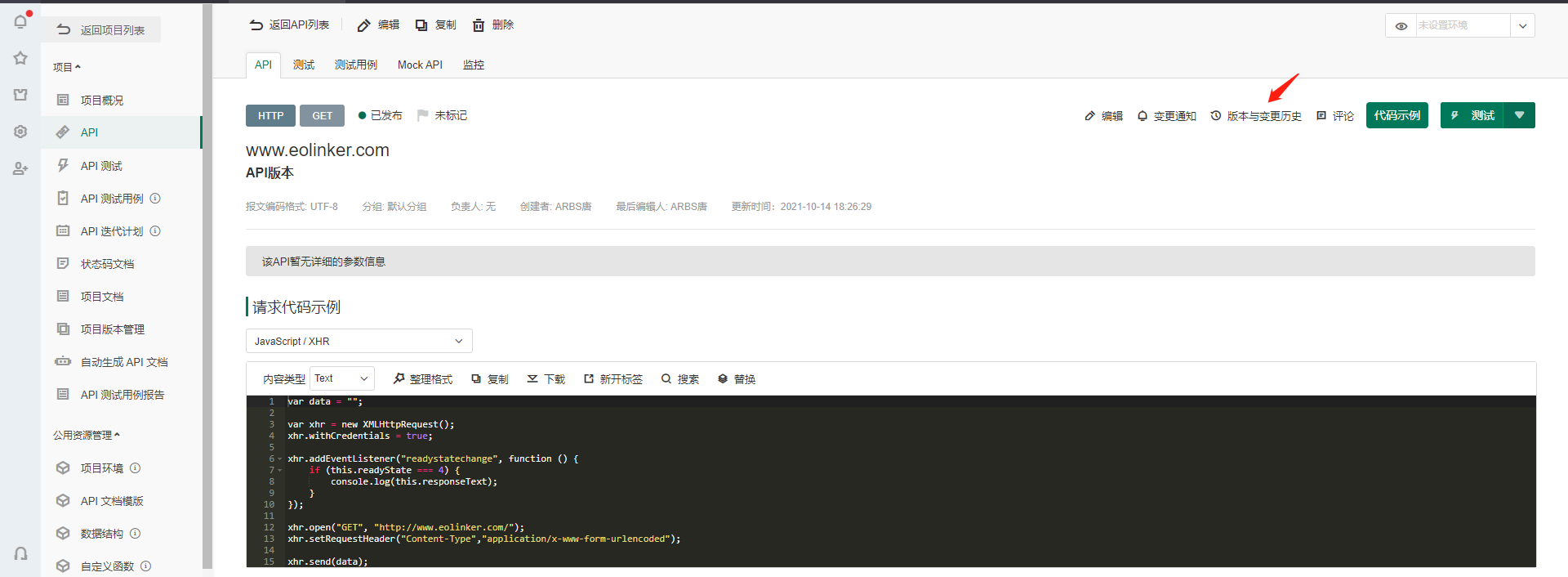Open API 迭代计划 in the sidebar
Viewport: 1568px width, 577px height.
(x=112, y=231)
